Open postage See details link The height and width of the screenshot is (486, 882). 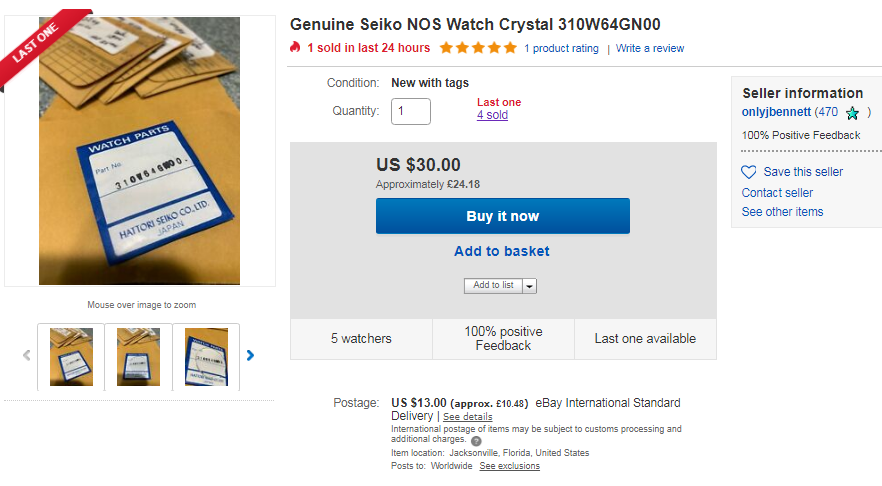468,416
